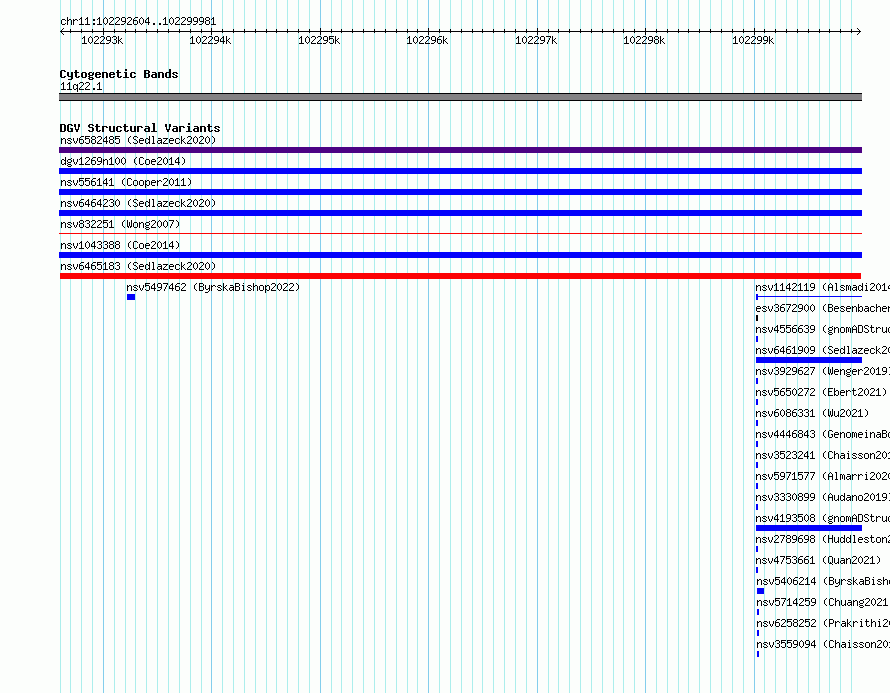Open variant label nsv6582485 (Sedlazeck2020)
The image size is (890, 693).
138,140
